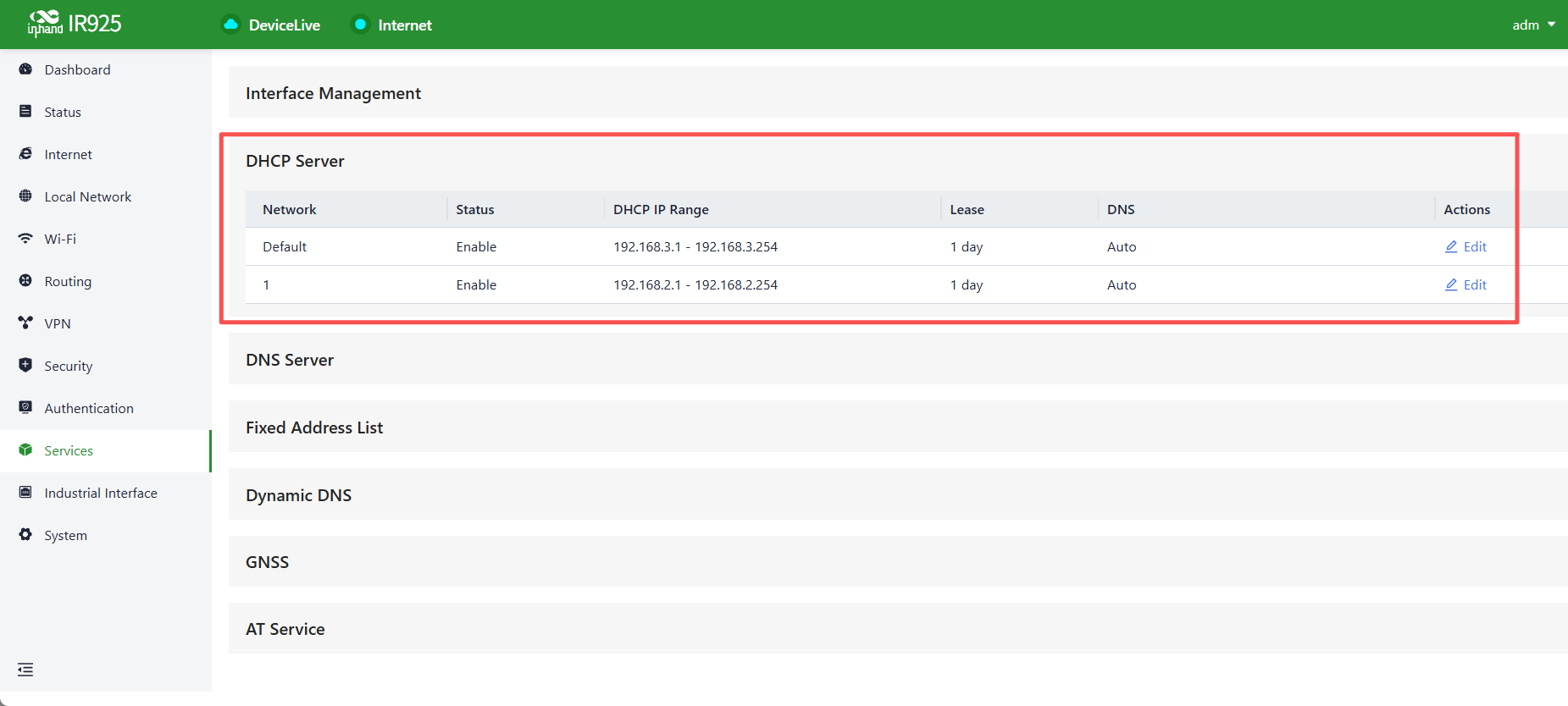Click the Internet label in header
1568x706 pixels.
[x=405, y=25]
